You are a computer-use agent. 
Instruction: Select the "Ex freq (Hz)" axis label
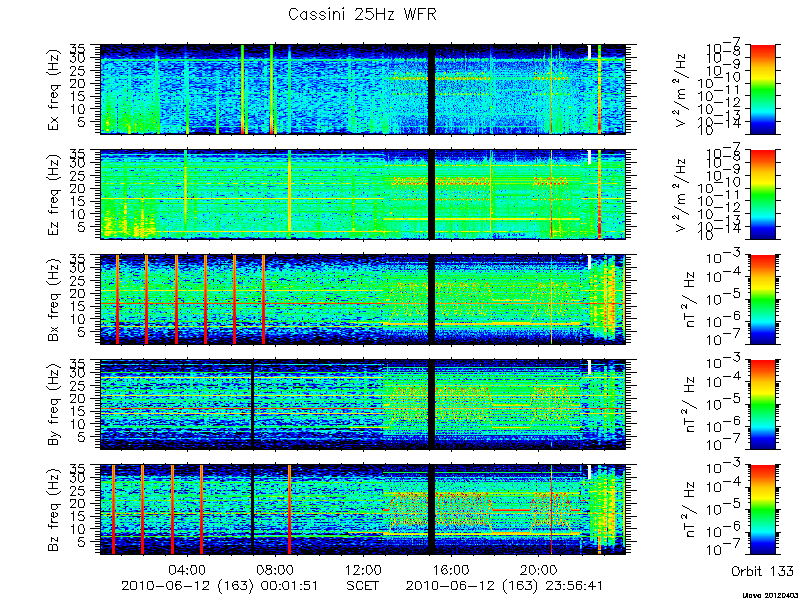coord(54,90)
